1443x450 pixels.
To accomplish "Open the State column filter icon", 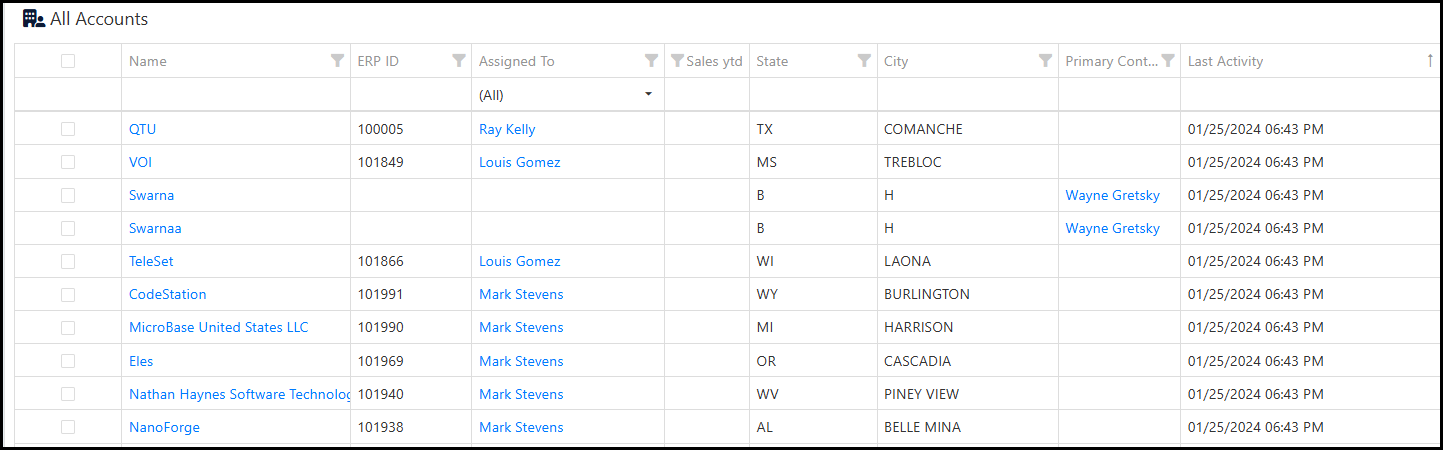I will 864,61.
